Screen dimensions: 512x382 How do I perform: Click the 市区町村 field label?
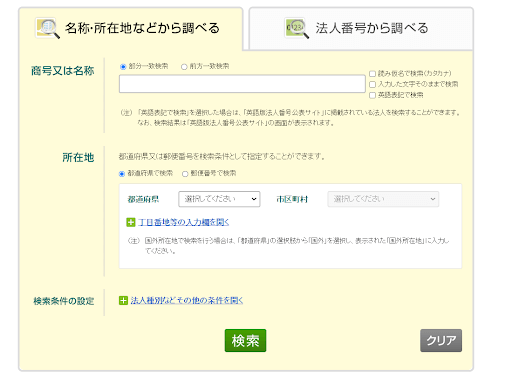(292, 199)
